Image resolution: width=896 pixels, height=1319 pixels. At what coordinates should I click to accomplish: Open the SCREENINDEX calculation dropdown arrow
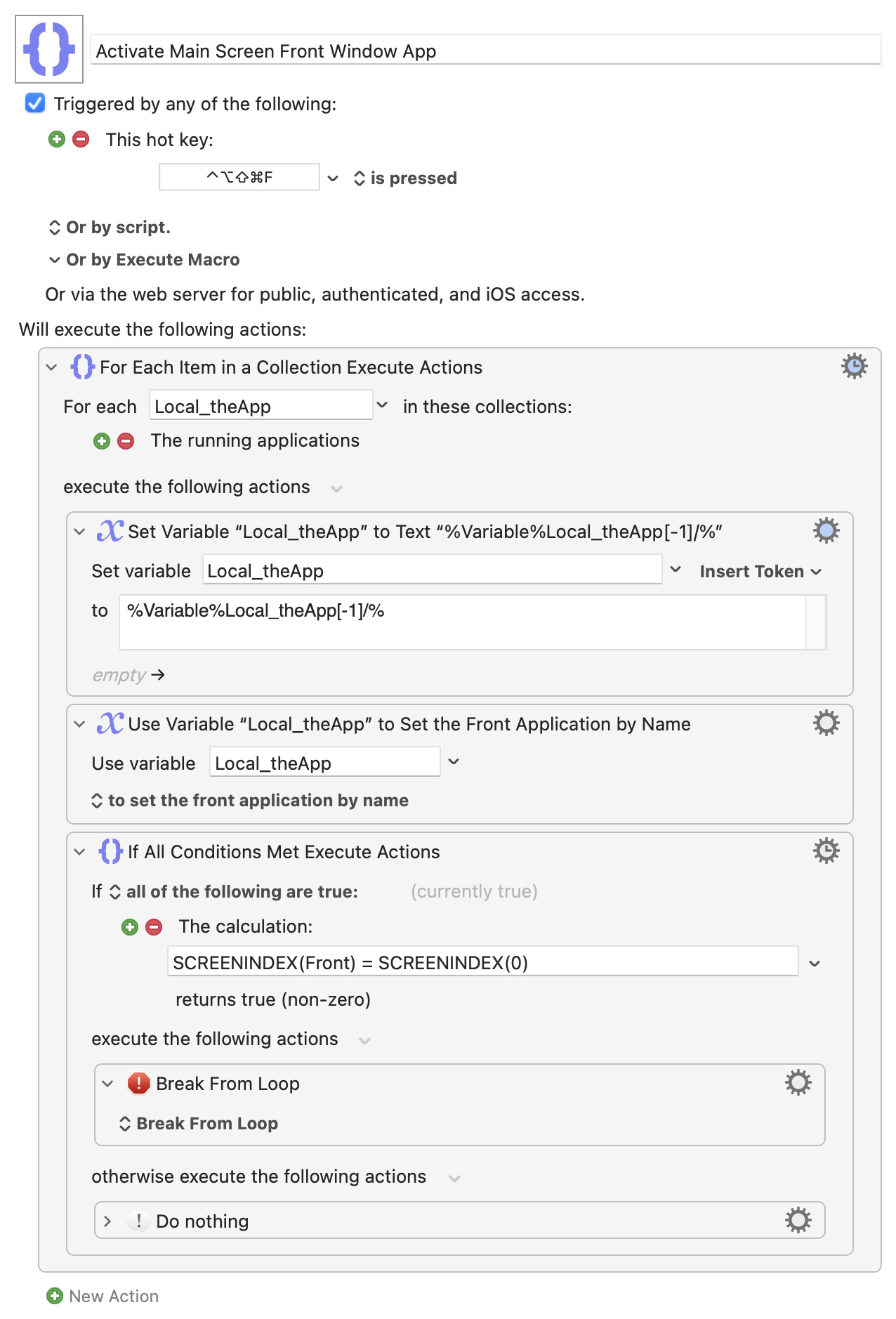815,964
